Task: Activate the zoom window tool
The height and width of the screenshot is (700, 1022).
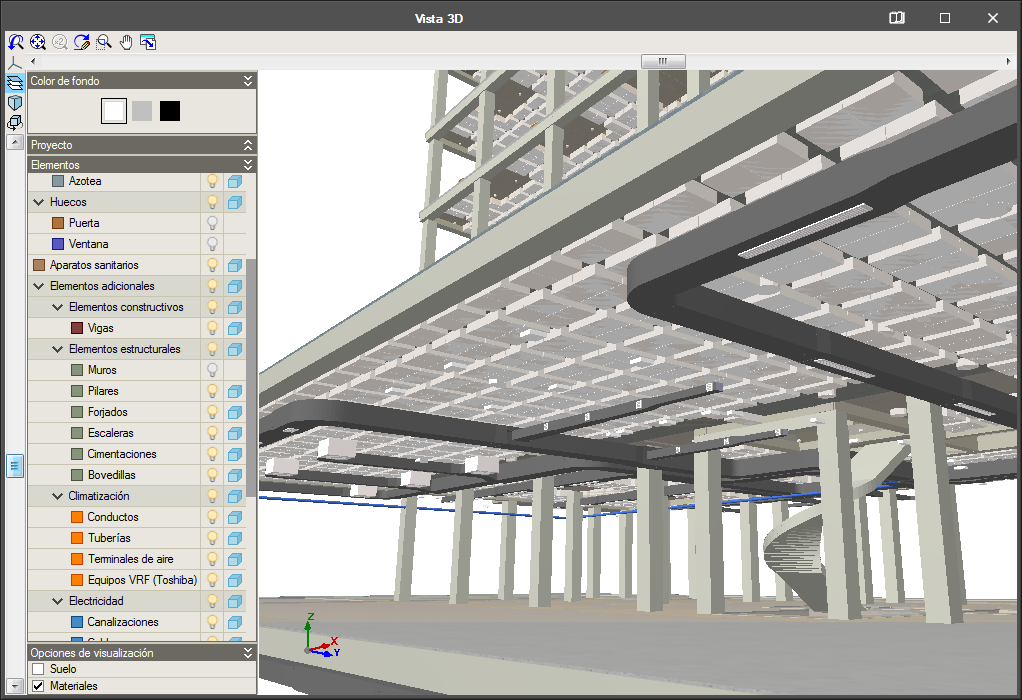Action: [104, 42]
